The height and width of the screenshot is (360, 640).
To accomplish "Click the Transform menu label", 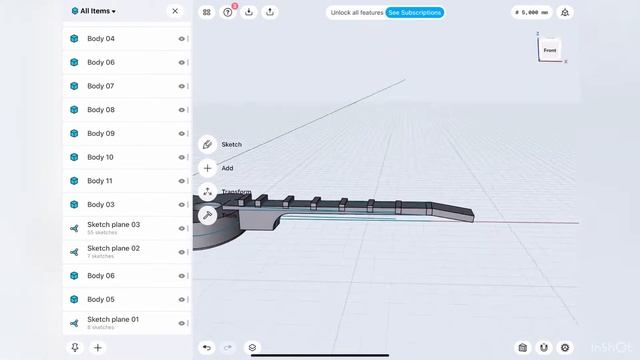I will coord(236,191).
